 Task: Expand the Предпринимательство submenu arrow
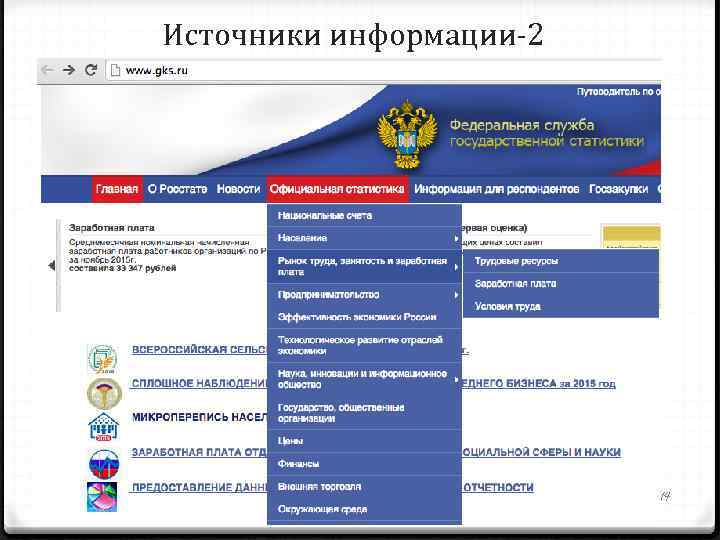(x=456, y=295)
